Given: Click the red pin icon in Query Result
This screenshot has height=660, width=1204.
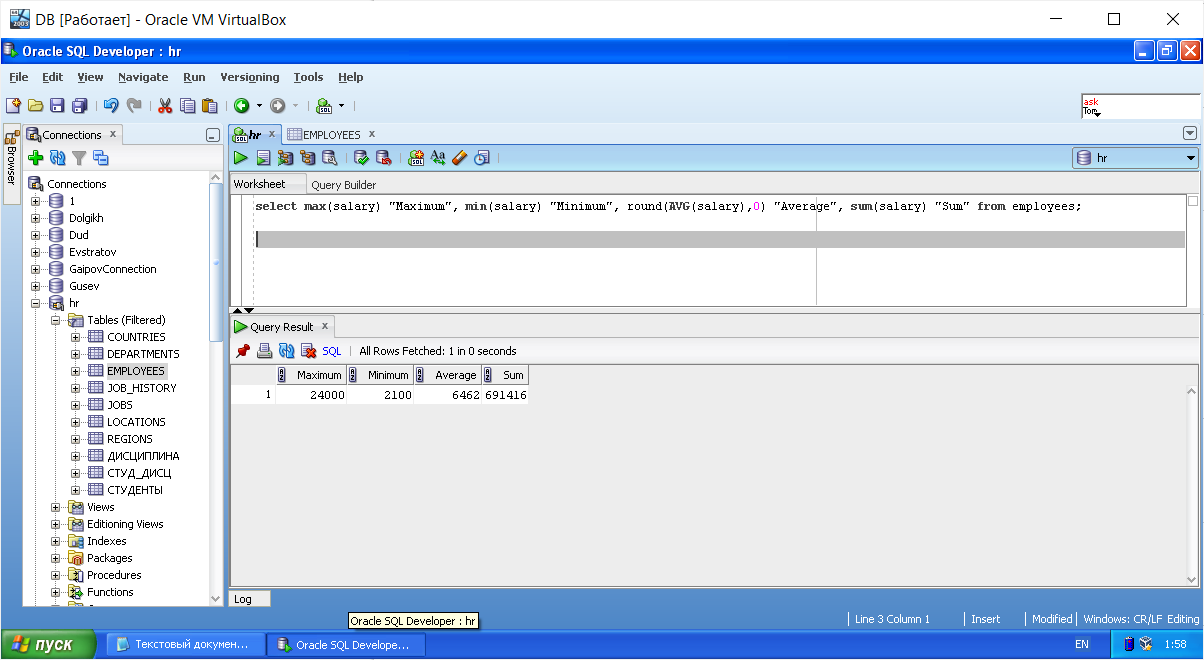Looking at the screenshot, I should tap(243, 351).
